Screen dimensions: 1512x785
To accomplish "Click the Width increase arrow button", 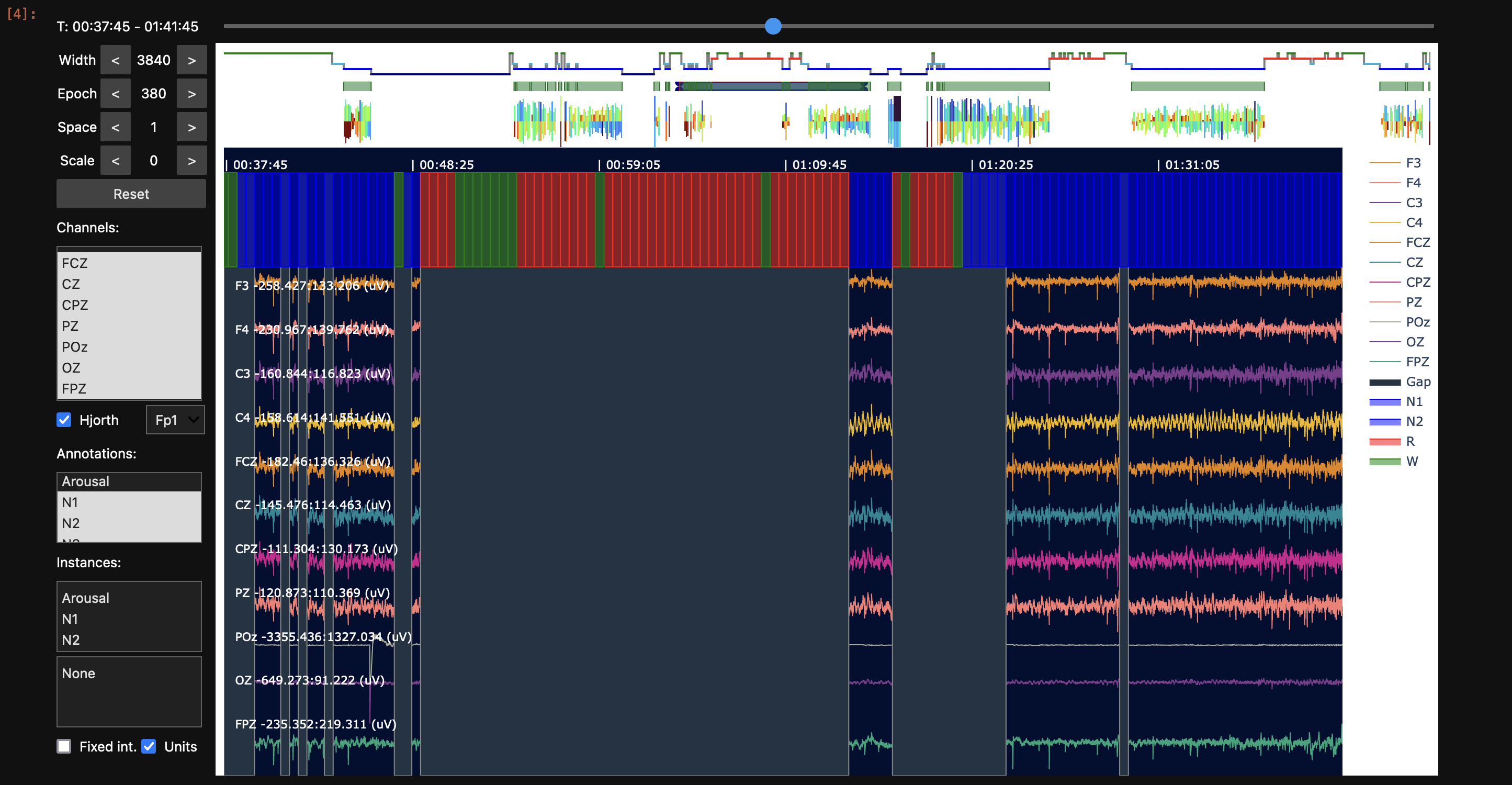I will pos(191,61).
